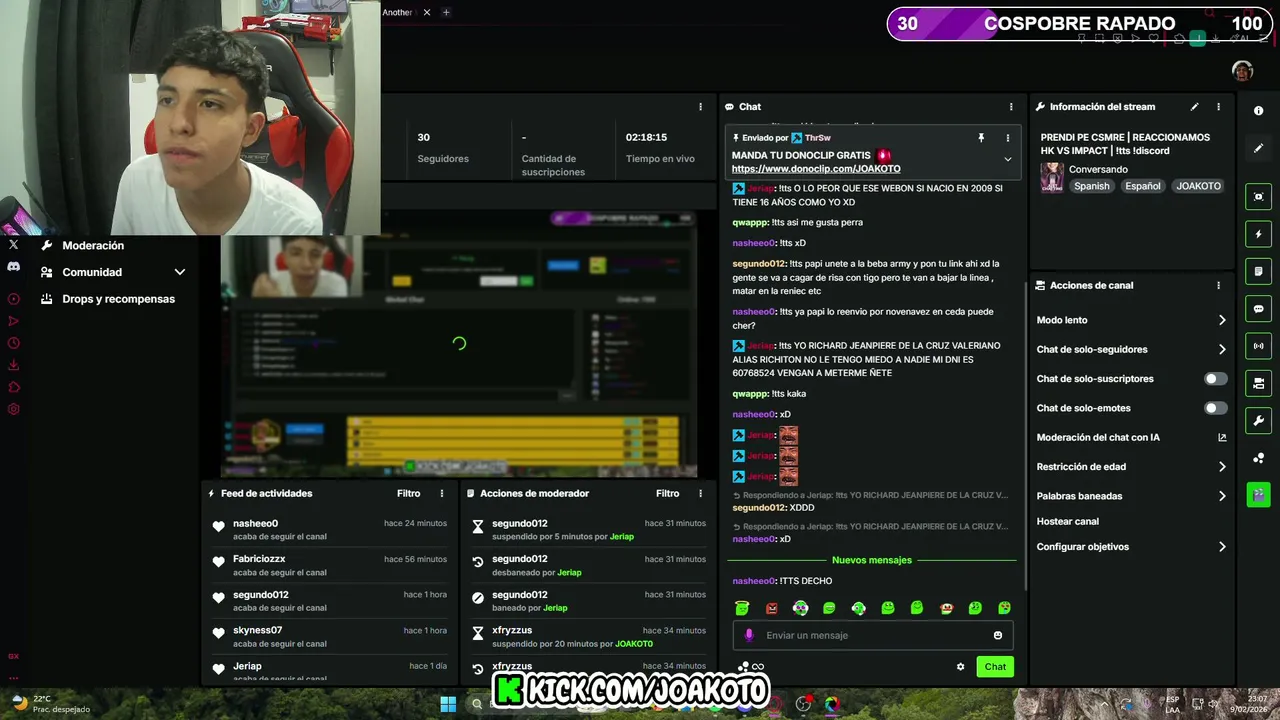The height and width of the screenshot is (720, 1280).
Task: Click Hostear canal action
Action: tap(1068, 521)
